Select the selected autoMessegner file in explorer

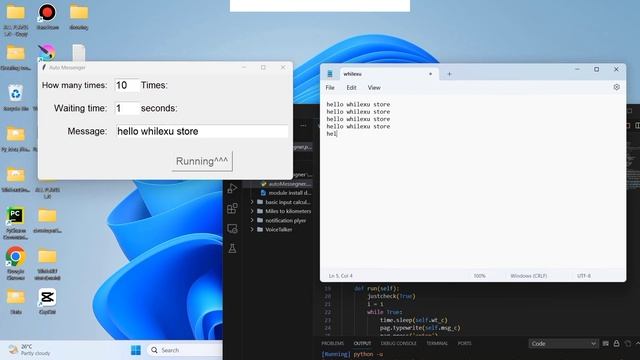pos(285,184)
